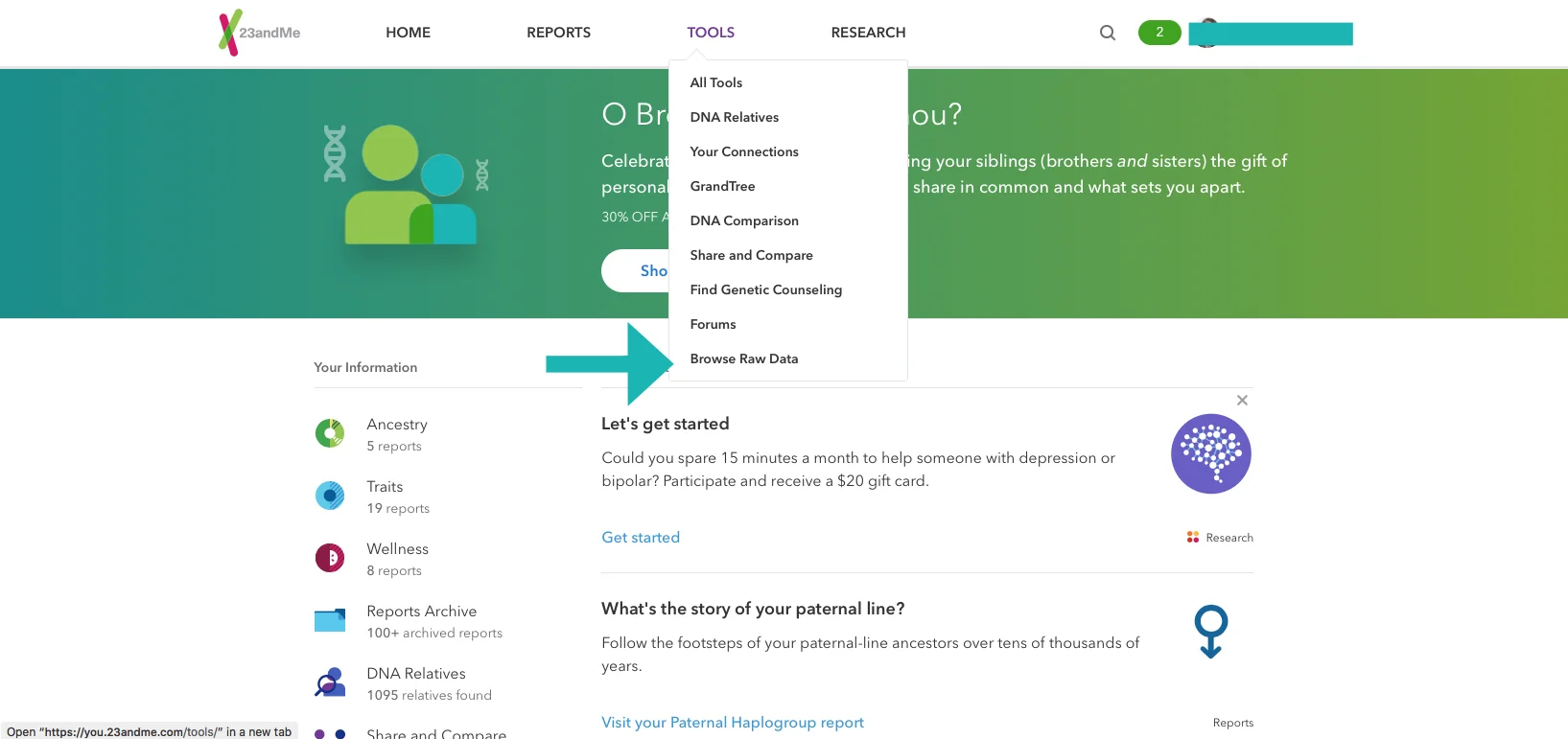Image resolution: width=1568 pixels, height=739 pixels.
Task: Open the REPORTS navigation menu
Action: 558,33
